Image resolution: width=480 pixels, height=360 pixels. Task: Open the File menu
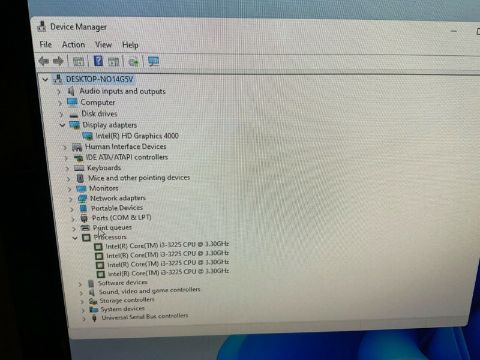[46, 44]
